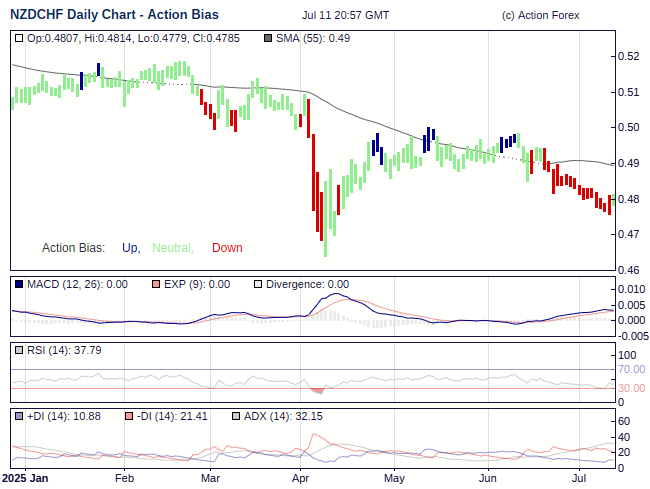
Task: Click the 2025 Jan time axis label
Action: click(25, 479)
